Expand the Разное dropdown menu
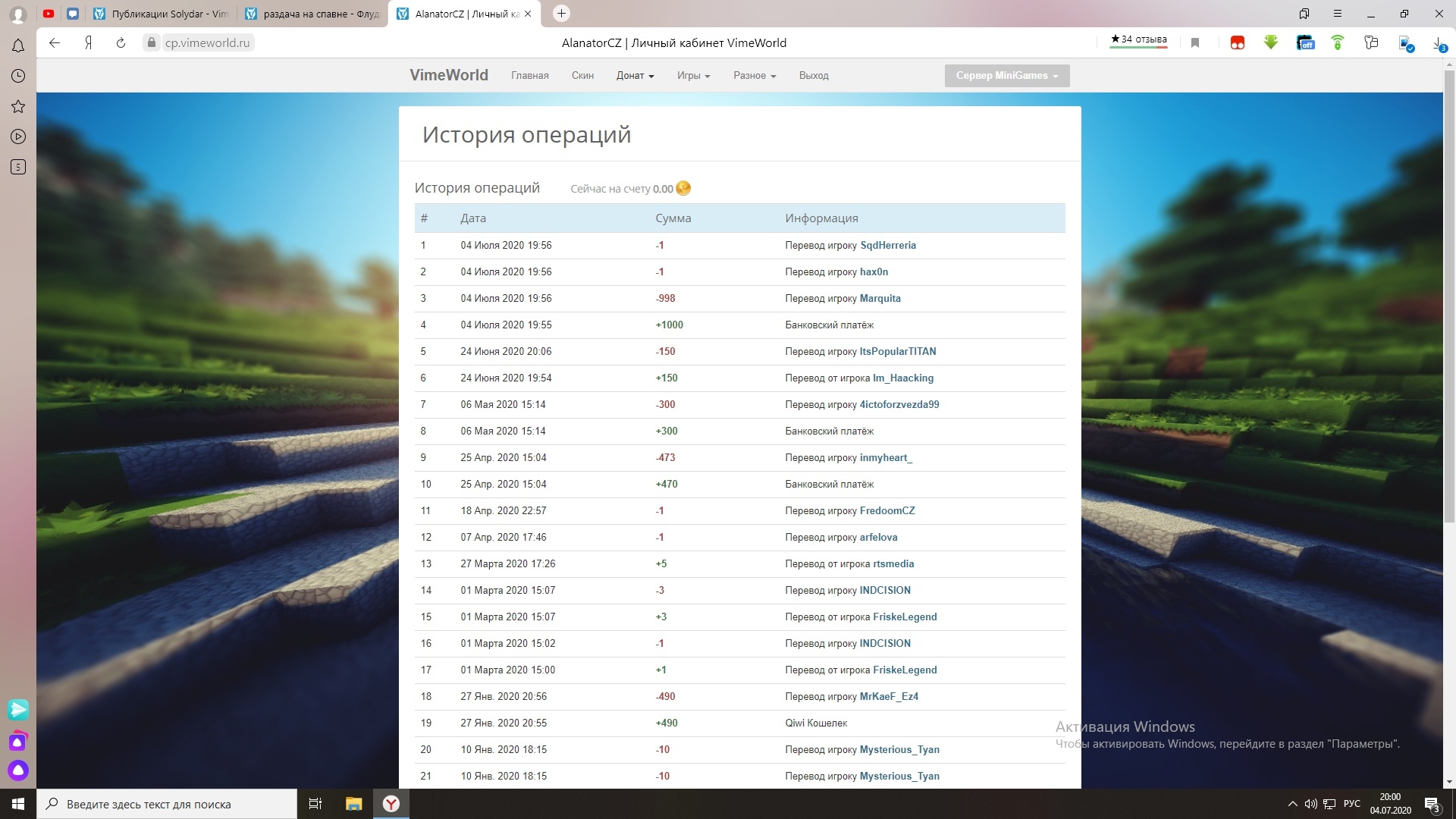1456x819 pixels. pos(755,76)
